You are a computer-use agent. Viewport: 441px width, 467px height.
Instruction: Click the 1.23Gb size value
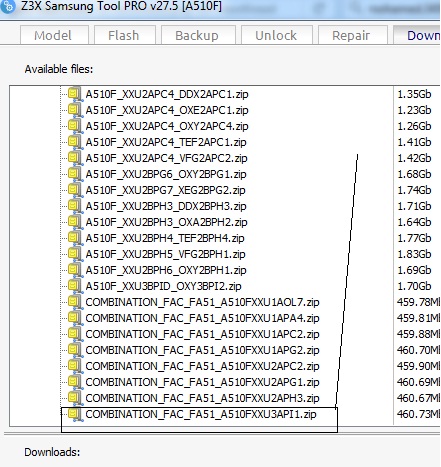coord(414,110)
